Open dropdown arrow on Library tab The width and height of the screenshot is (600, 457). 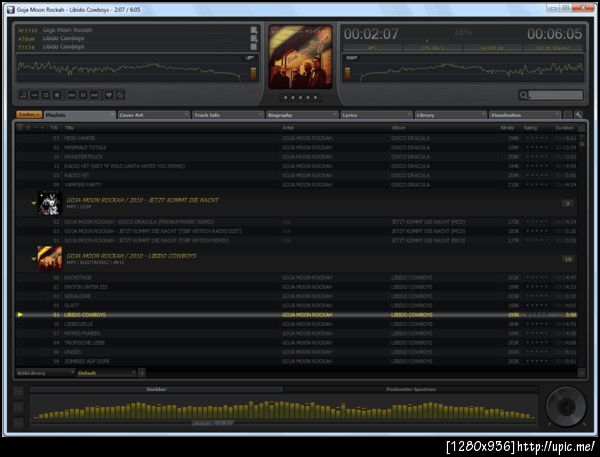tap(484, 114)
